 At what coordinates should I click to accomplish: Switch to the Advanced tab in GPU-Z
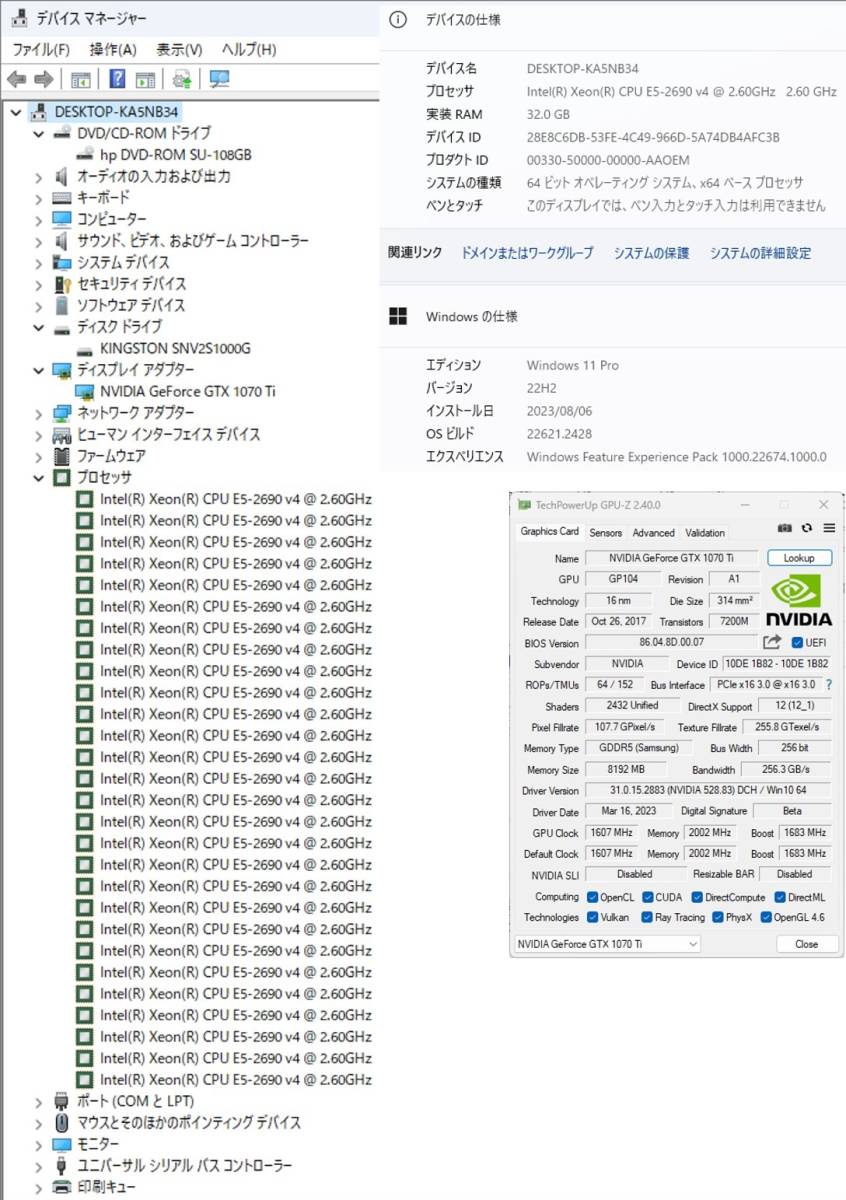tap(653, 533)
